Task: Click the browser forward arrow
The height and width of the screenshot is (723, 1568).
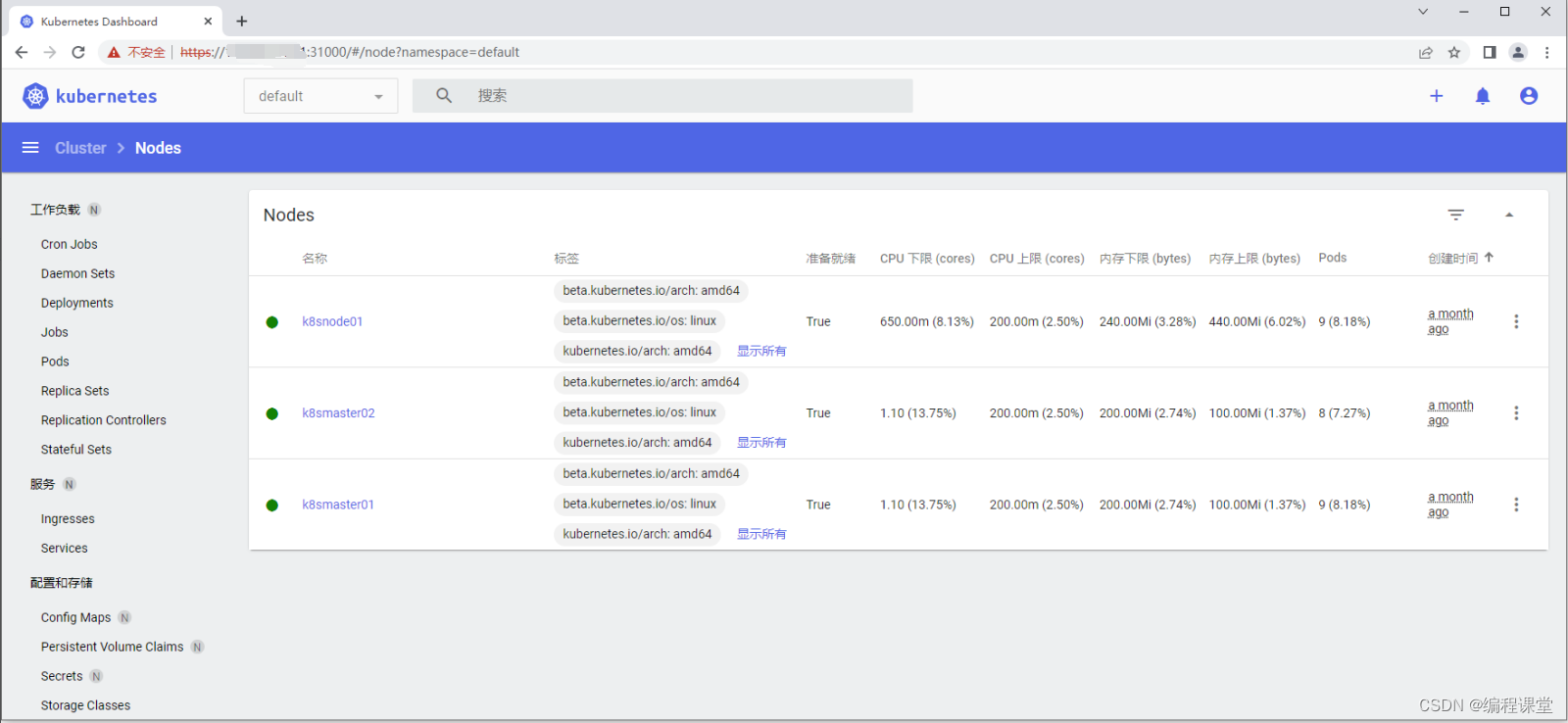Action: (x=50, y=52)
